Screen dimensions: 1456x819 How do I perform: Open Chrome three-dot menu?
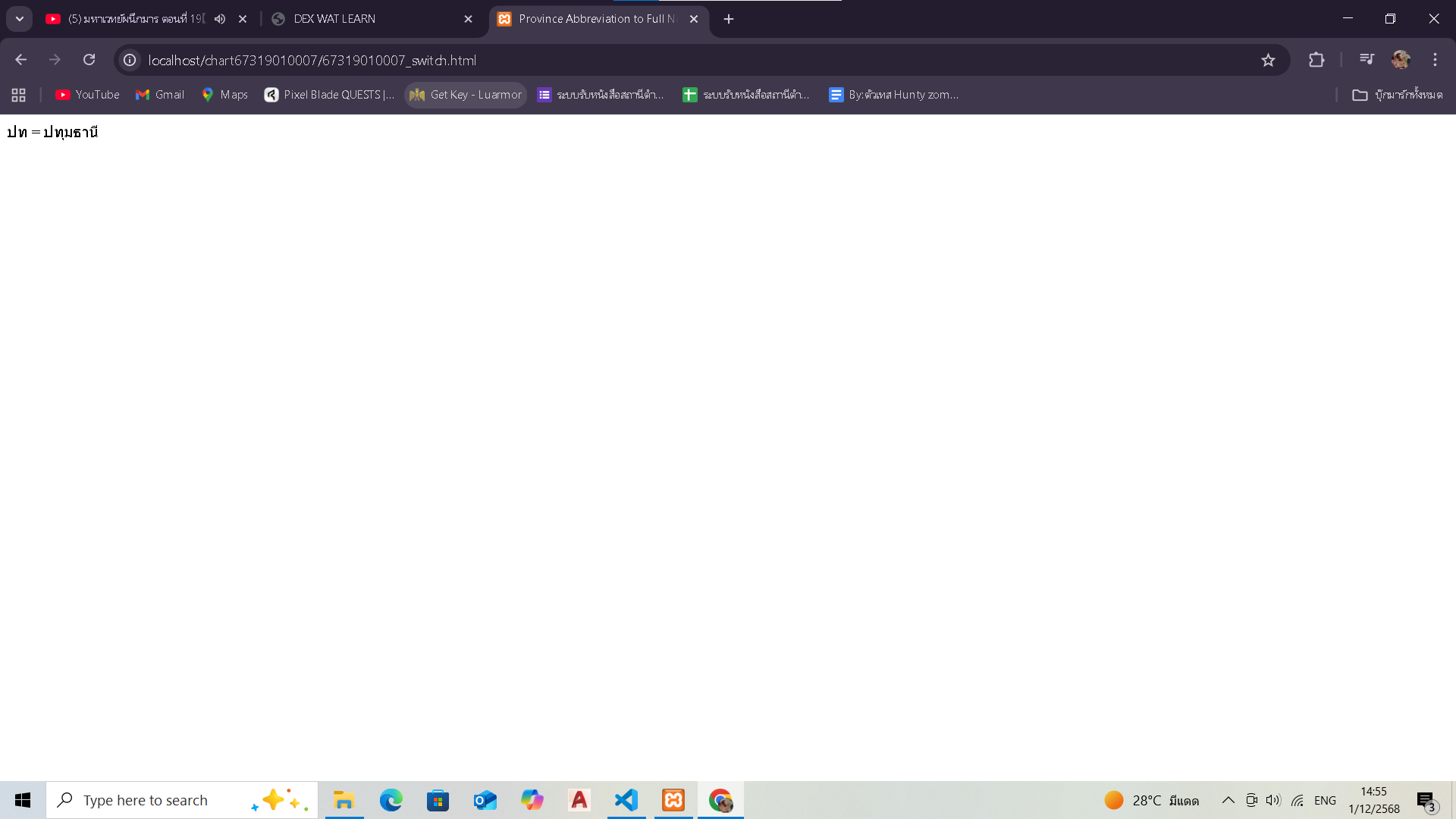point(1435,60)
